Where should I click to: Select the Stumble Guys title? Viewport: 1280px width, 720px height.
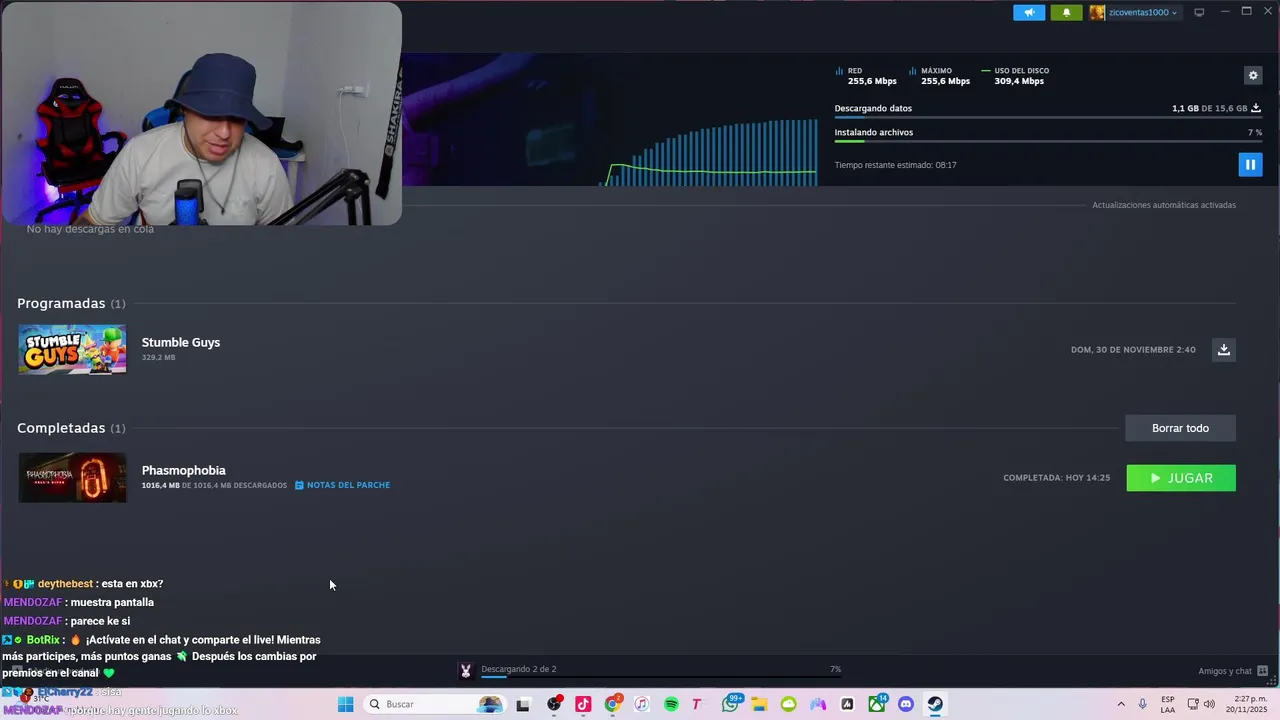(181, 342)
